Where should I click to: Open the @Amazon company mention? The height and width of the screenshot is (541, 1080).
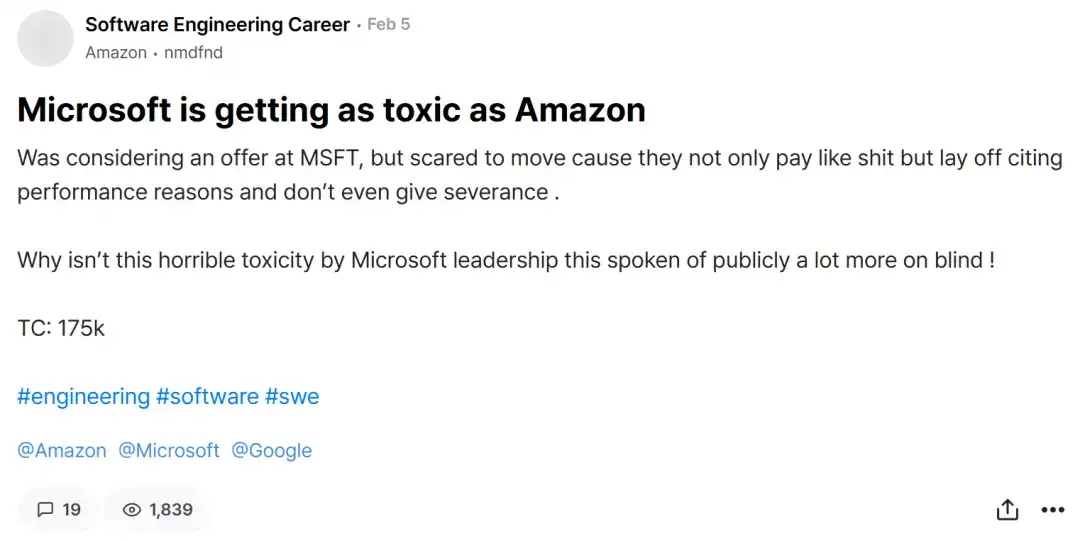pyautogui.click(x=62, y=451)
